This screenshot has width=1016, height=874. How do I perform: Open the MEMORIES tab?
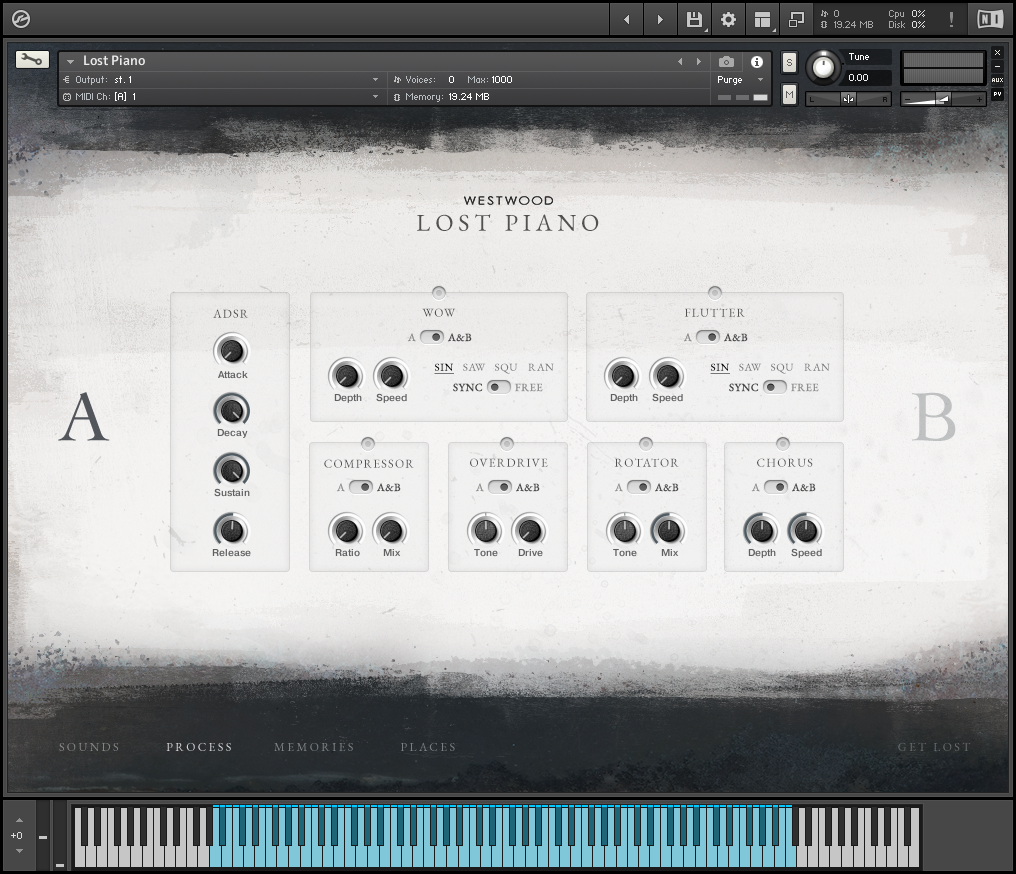[314, 747]
